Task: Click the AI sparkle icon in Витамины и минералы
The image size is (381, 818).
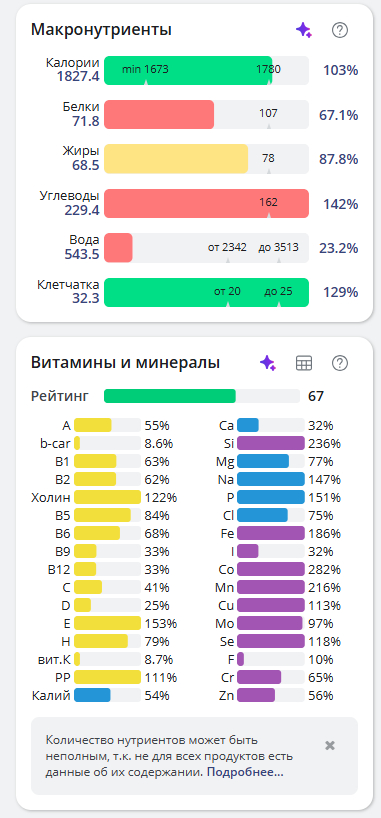Action: tap(268, 363)
